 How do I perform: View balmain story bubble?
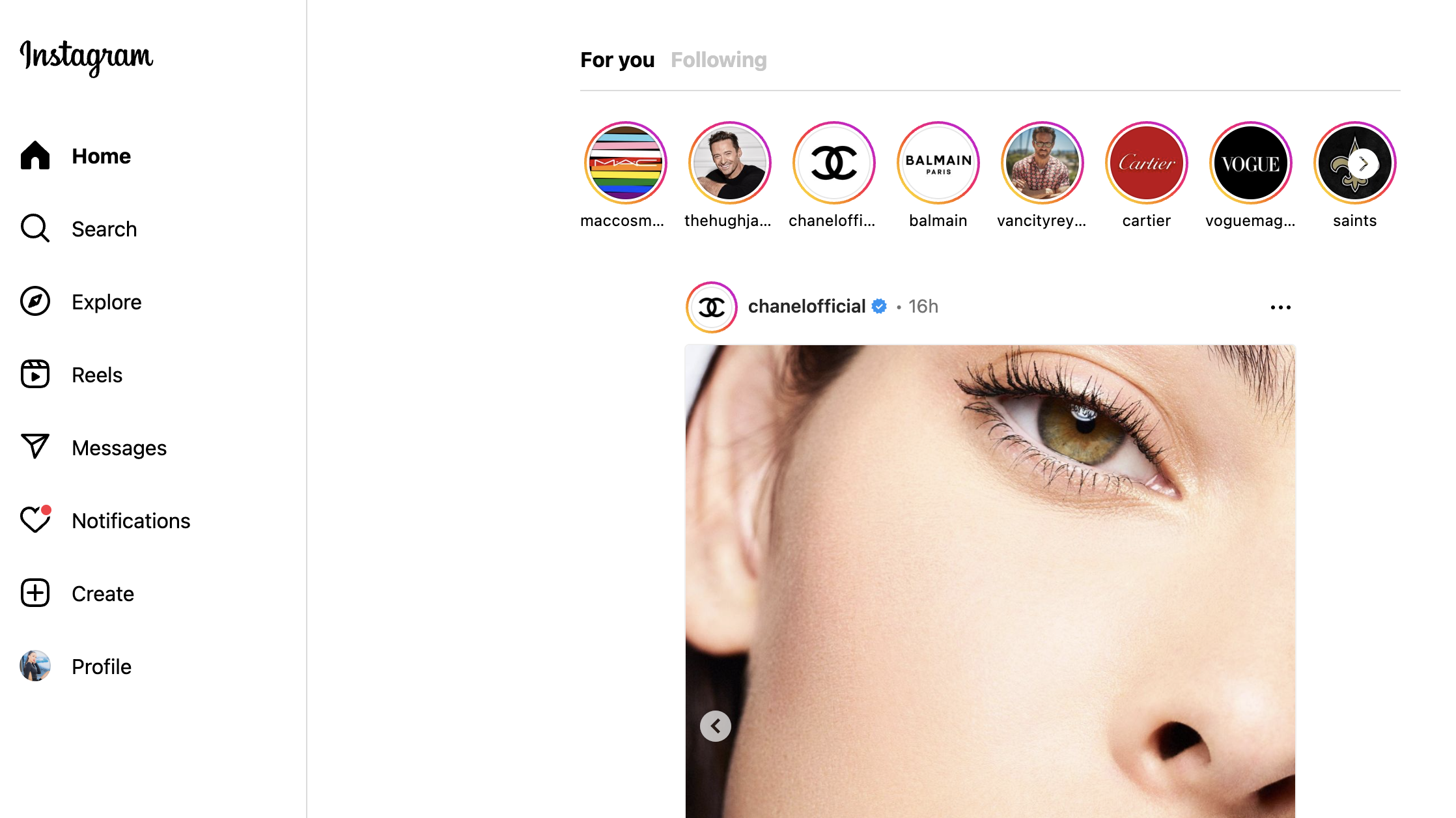tap(938, 162)
